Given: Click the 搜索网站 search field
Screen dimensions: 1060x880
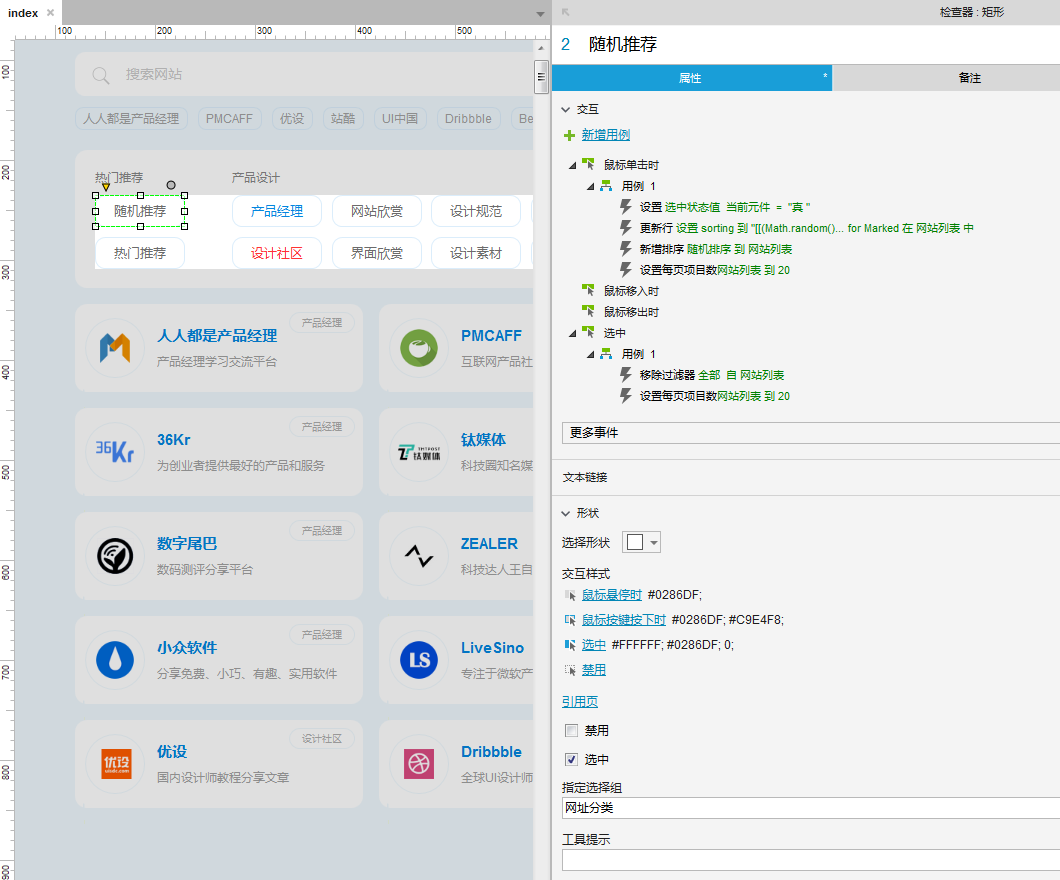Looking at the screenshot, I should (304, 74).
